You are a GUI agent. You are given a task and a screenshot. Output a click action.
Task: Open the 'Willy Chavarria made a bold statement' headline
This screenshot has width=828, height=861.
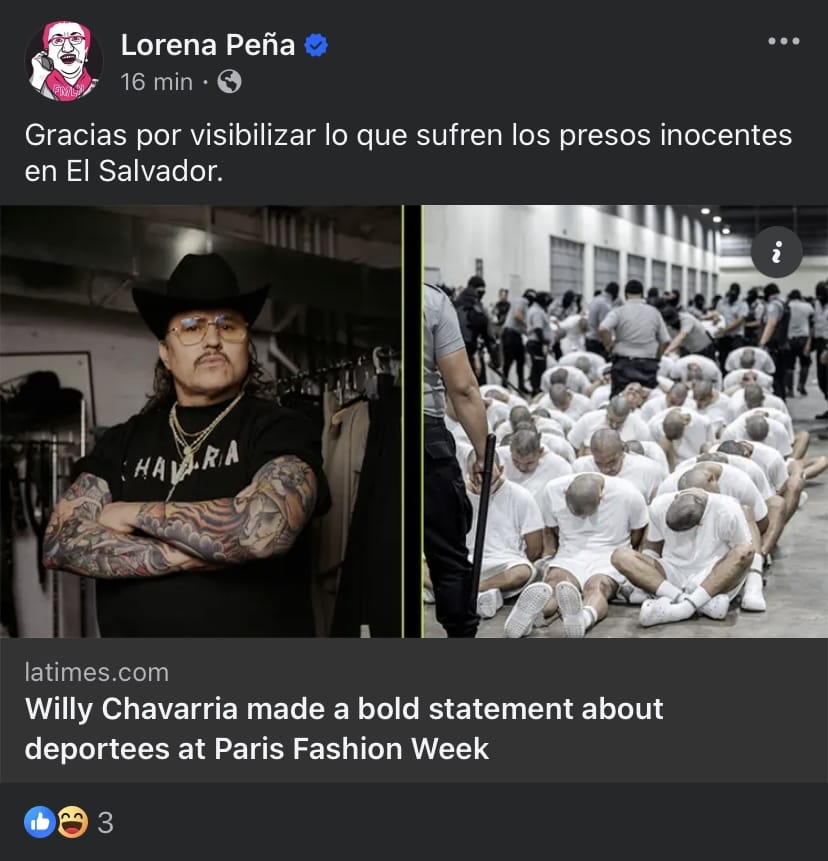(x=344, y=729)
